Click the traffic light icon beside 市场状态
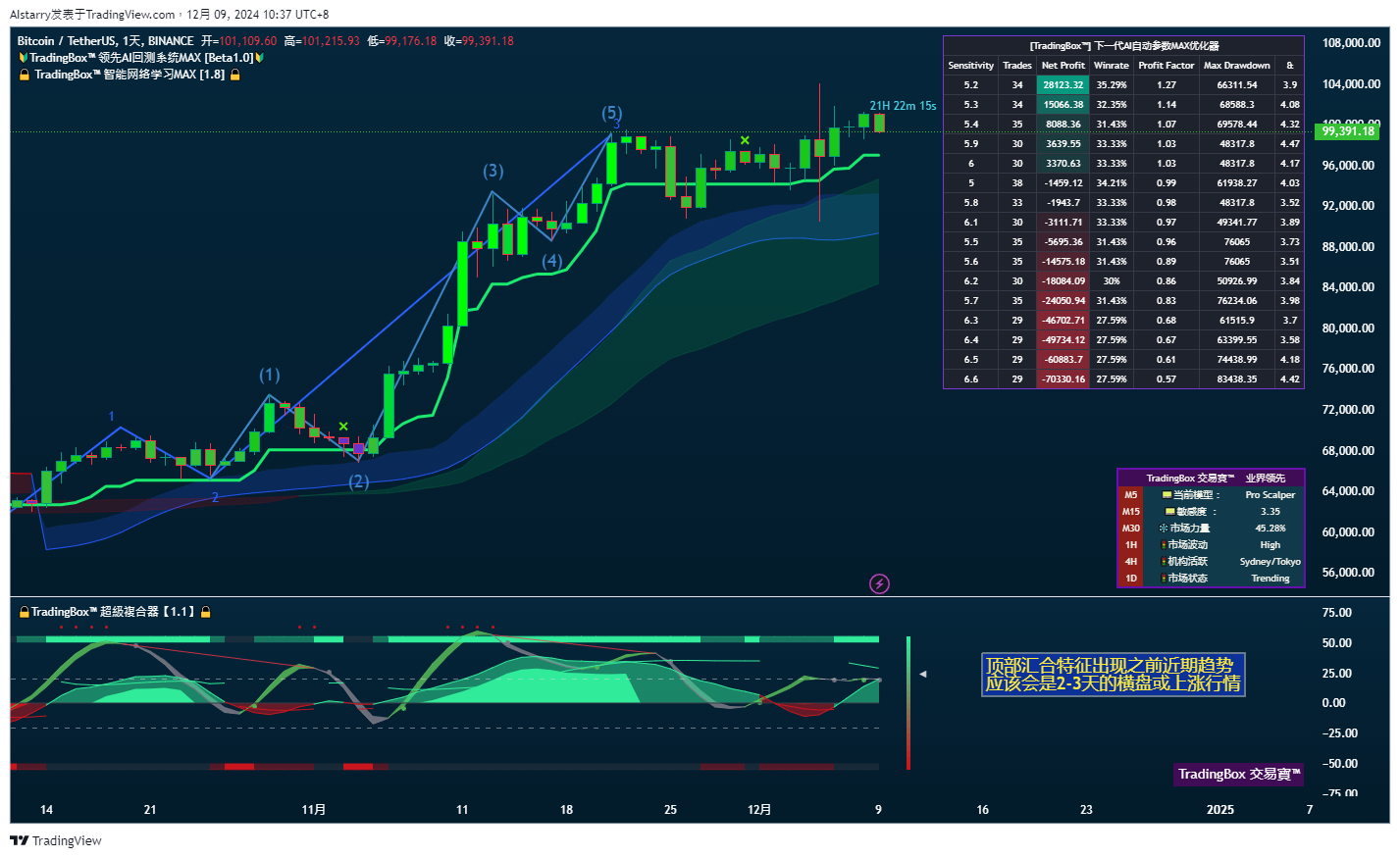1400x858 pixels. (1164, 579)
